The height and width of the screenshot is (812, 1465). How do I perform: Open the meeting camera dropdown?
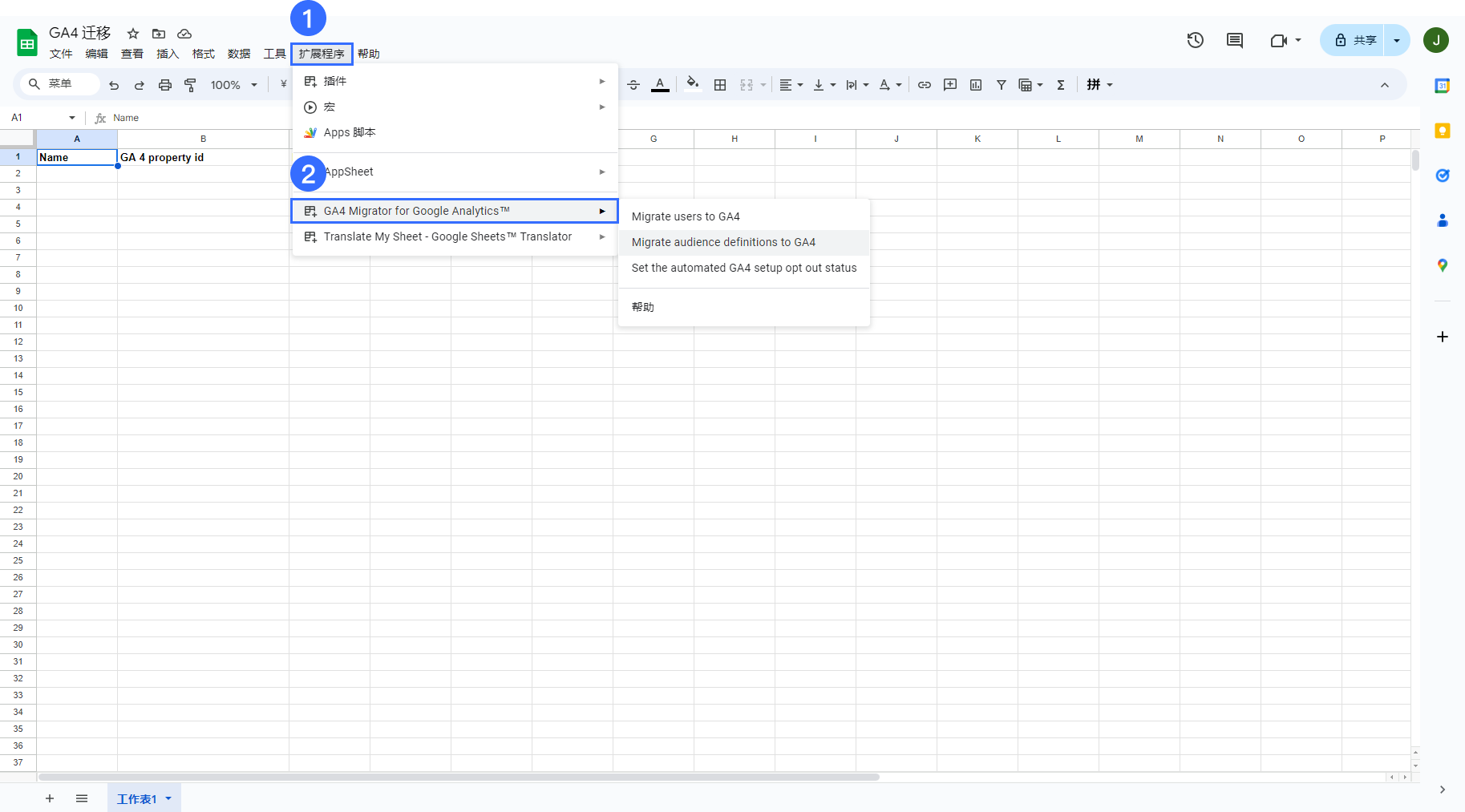1285,40
